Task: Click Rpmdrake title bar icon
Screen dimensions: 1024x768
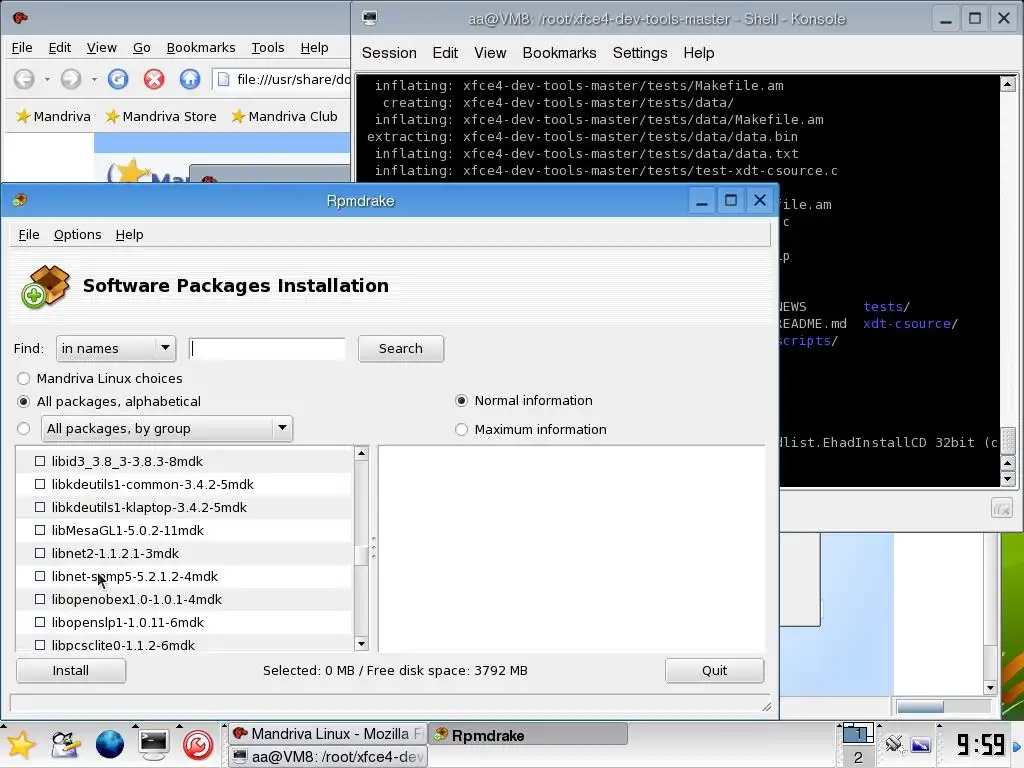Action: point(20,200)
